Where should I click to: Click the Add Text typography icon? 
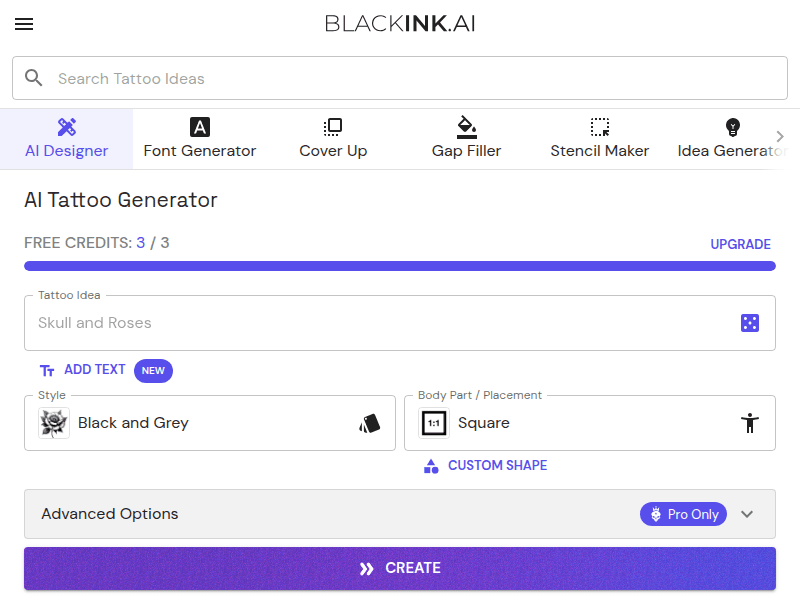click(x=47, y=370)
